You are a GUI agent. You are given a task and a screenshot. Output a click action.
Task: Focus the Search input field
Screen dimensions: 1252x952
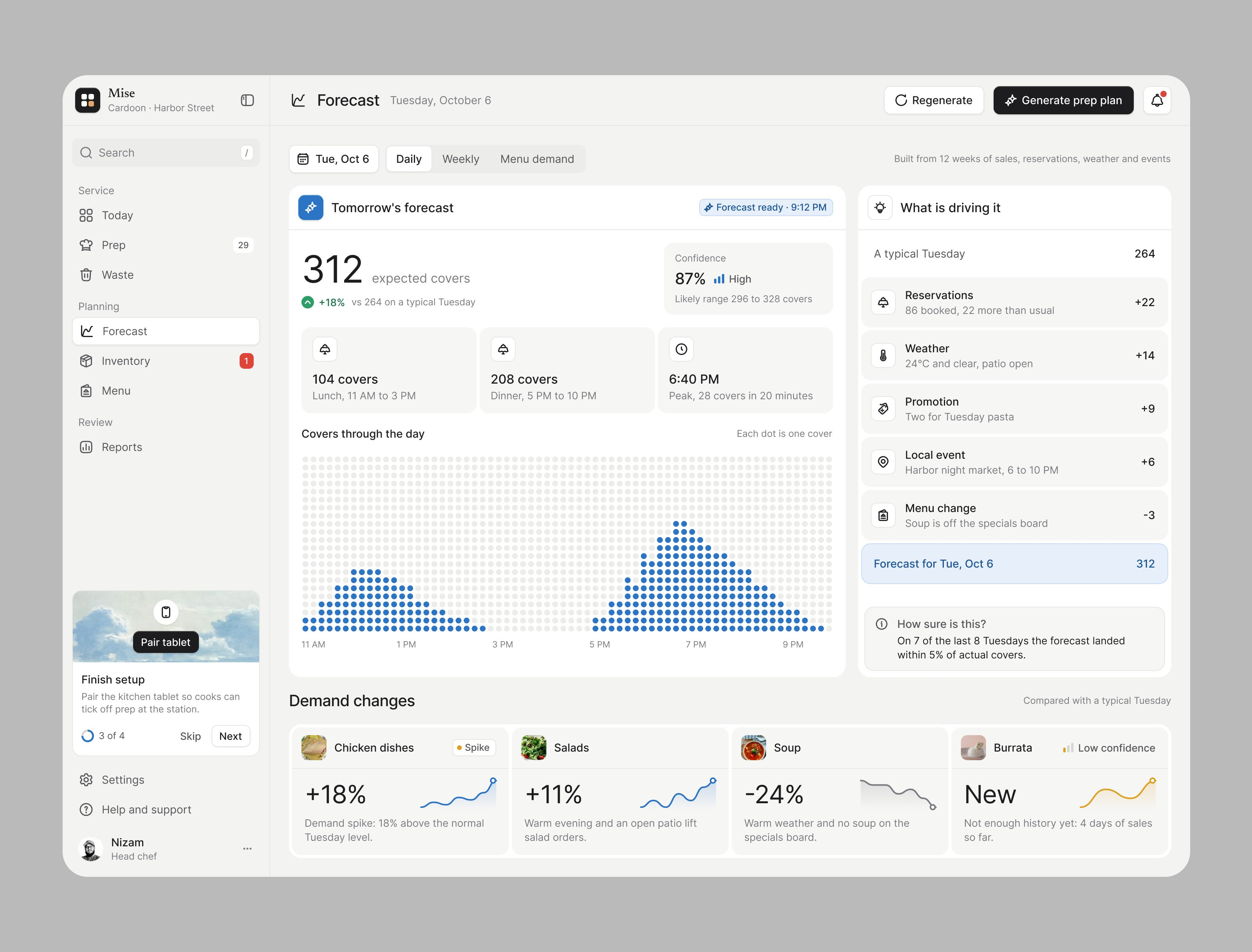[166, 152]
